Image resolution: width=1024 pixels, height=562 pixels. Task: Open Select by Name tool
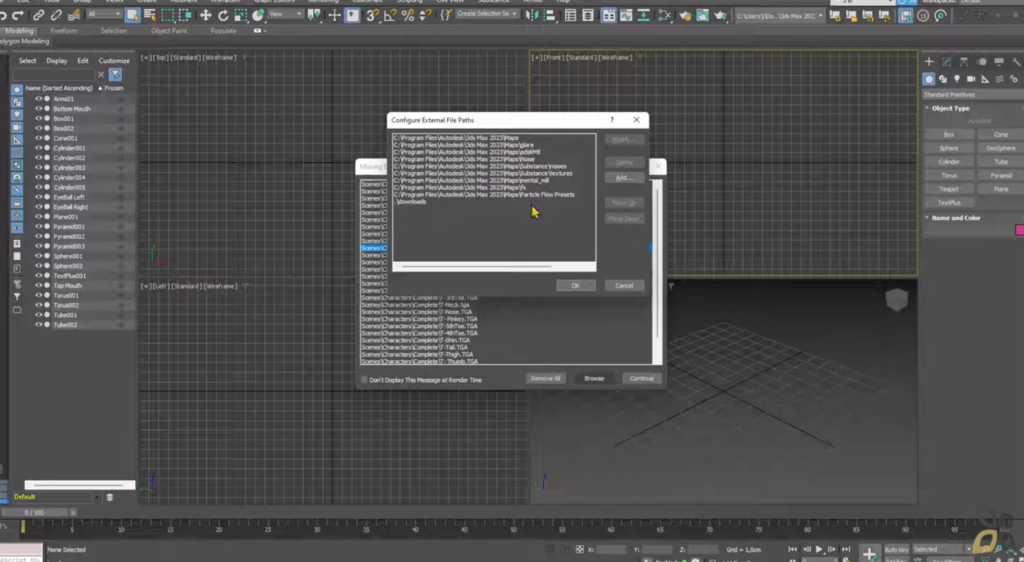[150, 14]
